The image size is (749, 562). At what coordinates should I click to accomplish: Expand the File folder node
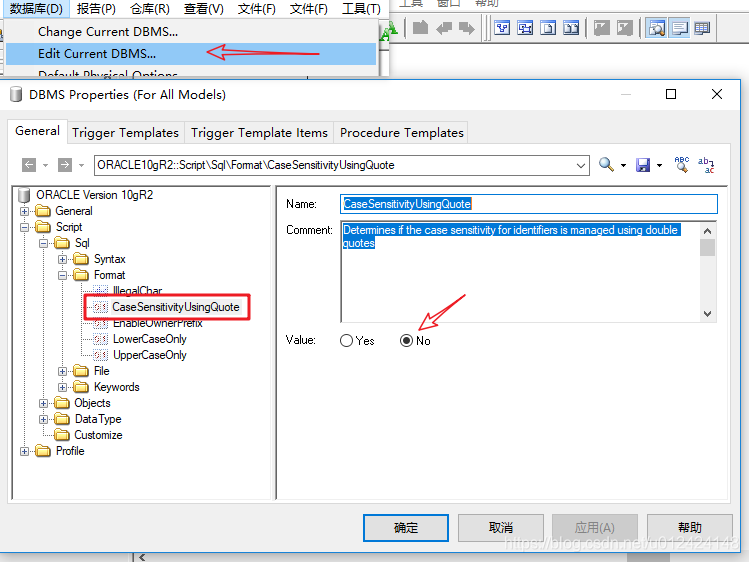click(x=63, y=371)
